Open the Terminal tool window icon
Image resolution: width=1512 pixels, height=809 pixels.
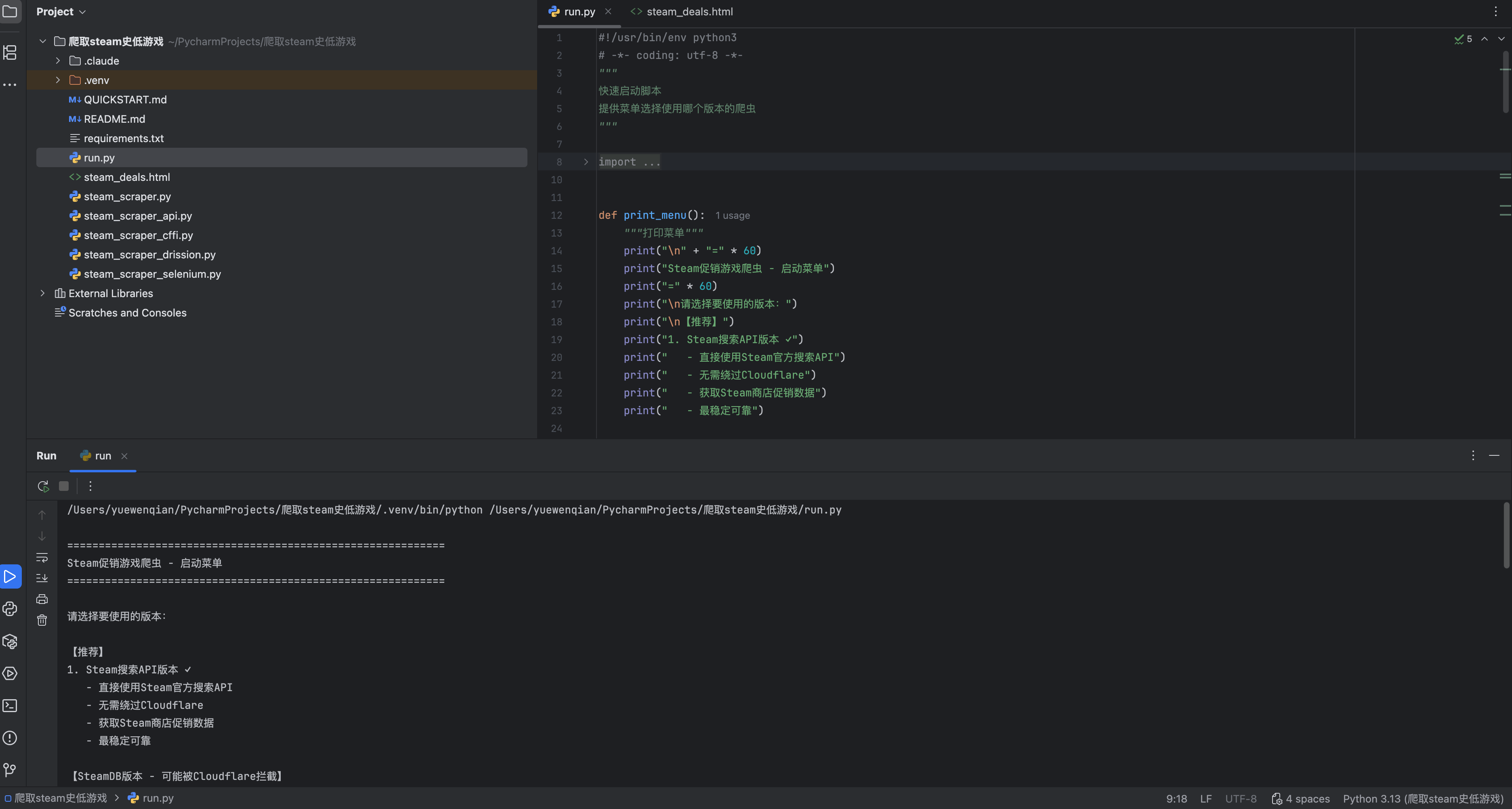pyautogui.click(x=10, y=706)
